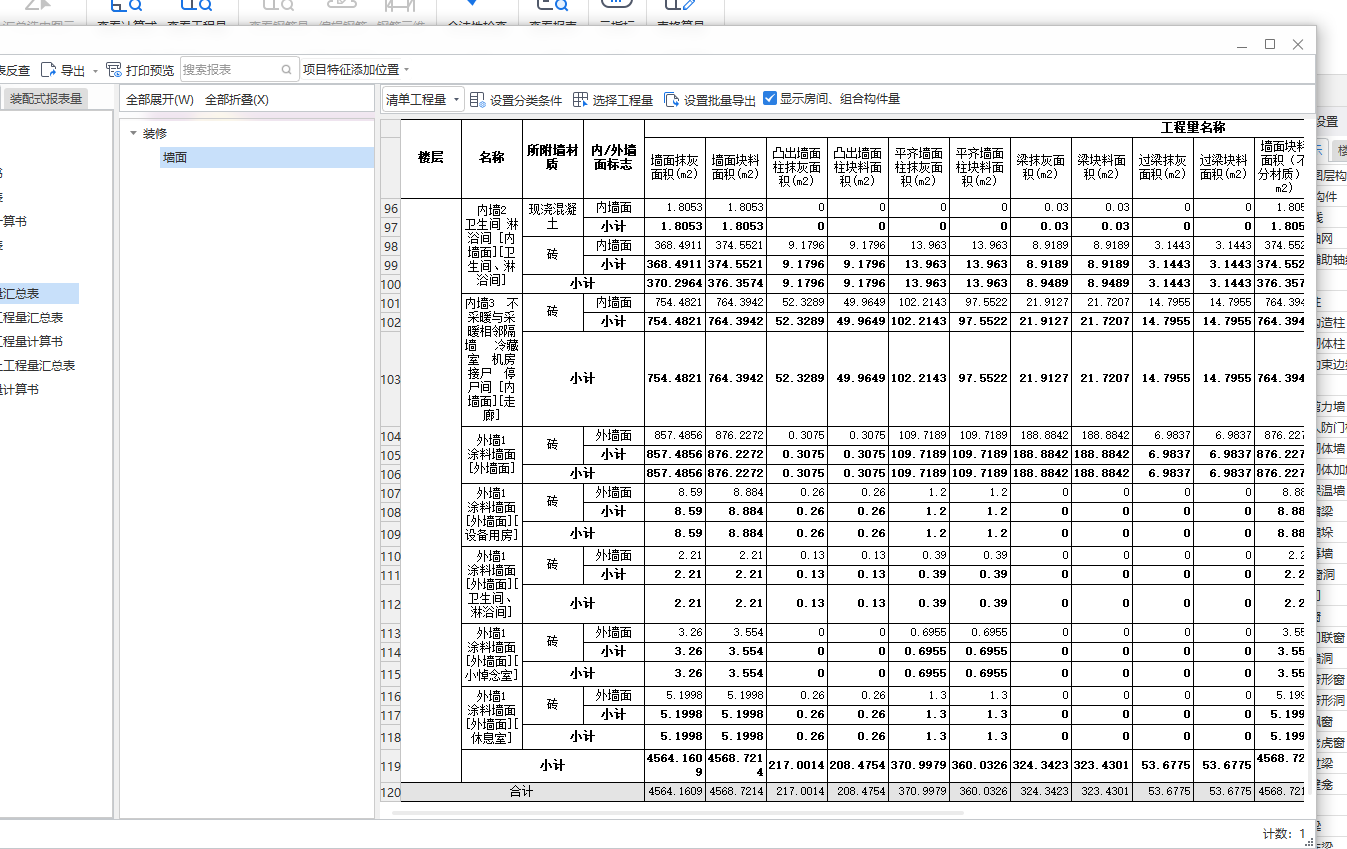The height and width of the screenshot is (849, 1347).
Task: Click the horizontal scrollbar below the table
Action: click(x=677, y=813)
